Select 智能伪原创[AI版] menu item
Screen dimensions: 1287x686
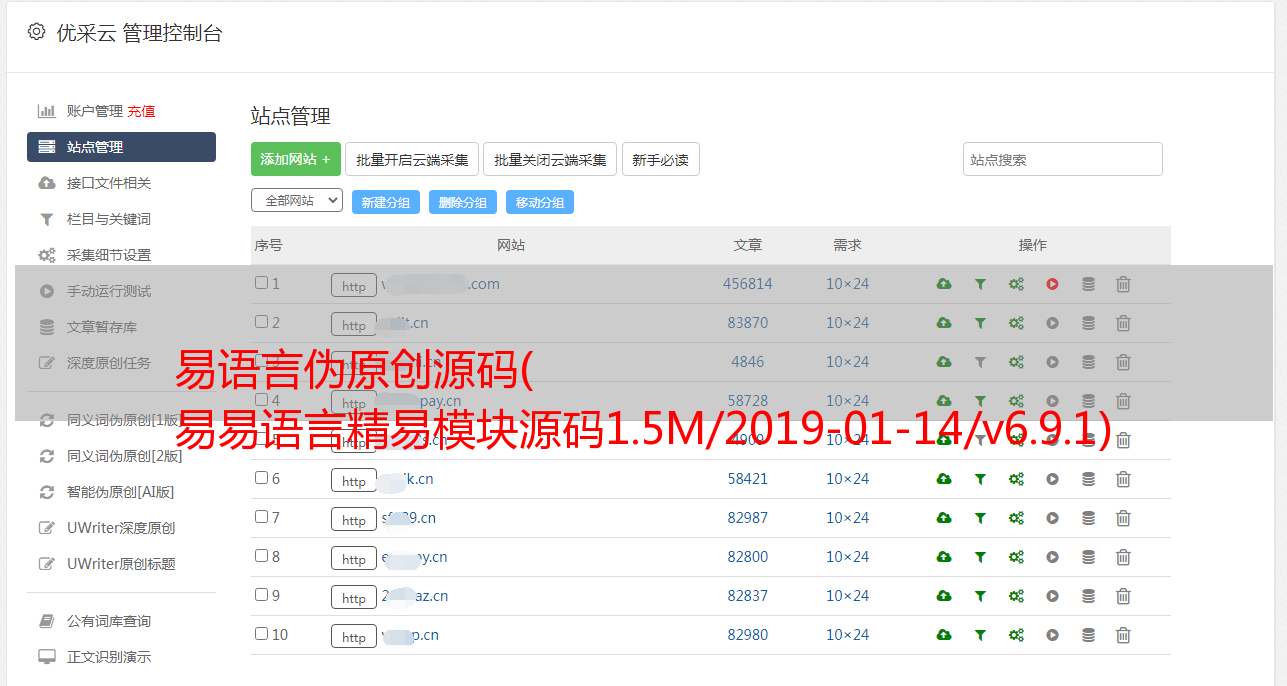[121, 492]
